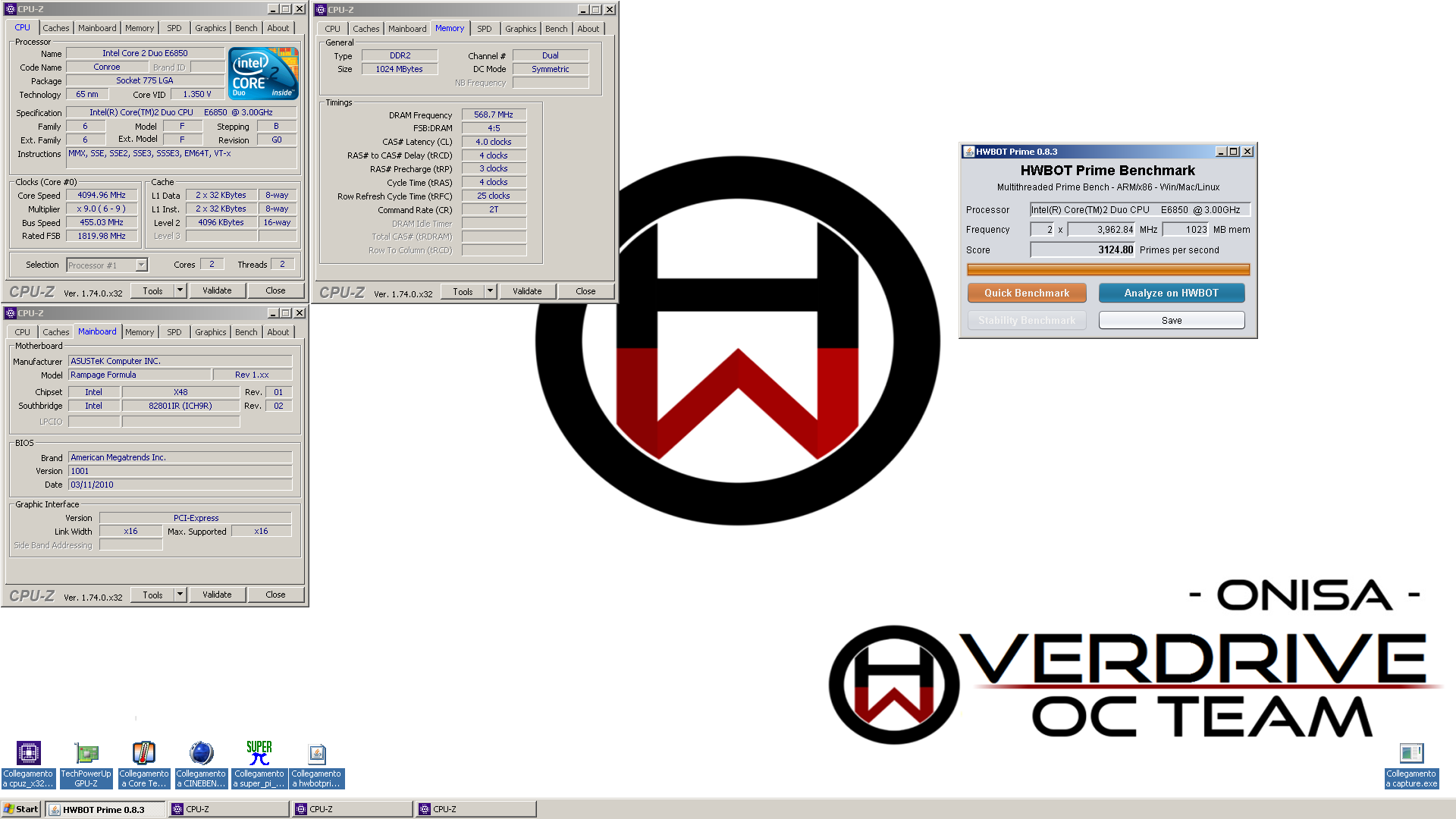
Task: Switch to Caches tab in CPU window
Action: click(x=55, y=28)
